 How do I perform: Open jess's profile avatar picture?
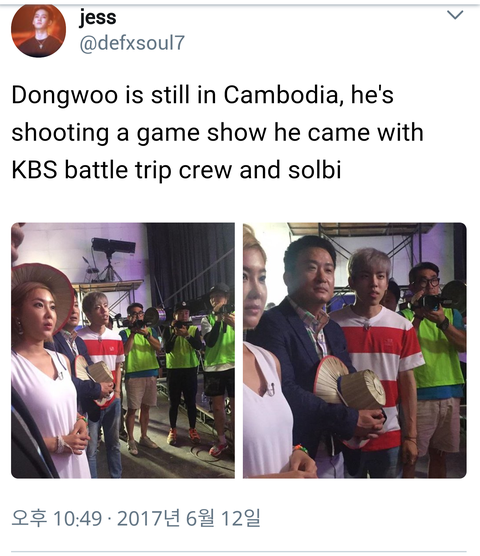point(38,30)
